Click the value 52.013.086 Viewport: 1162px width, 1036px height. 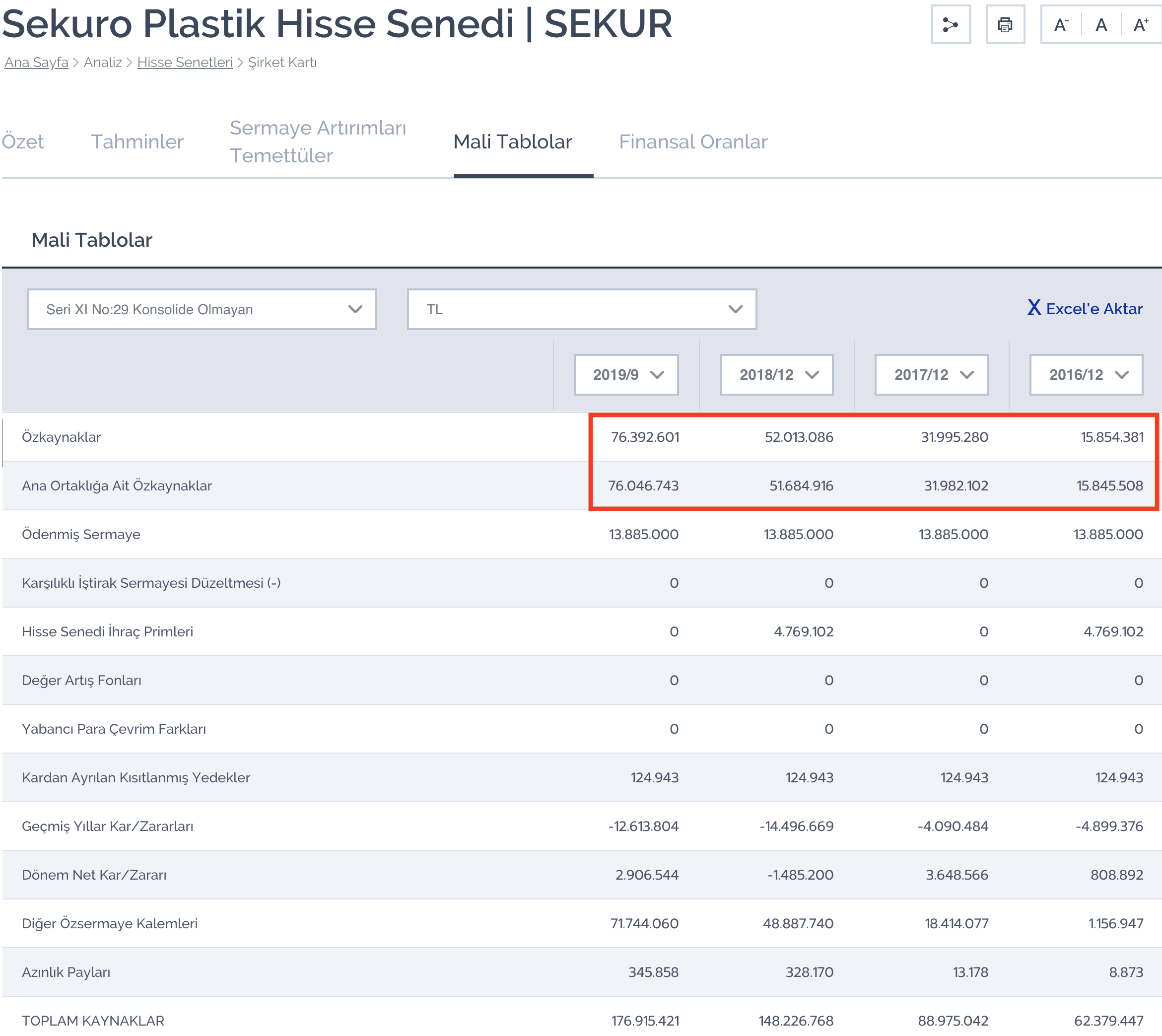pyautogui.click(x=799, y=437)
